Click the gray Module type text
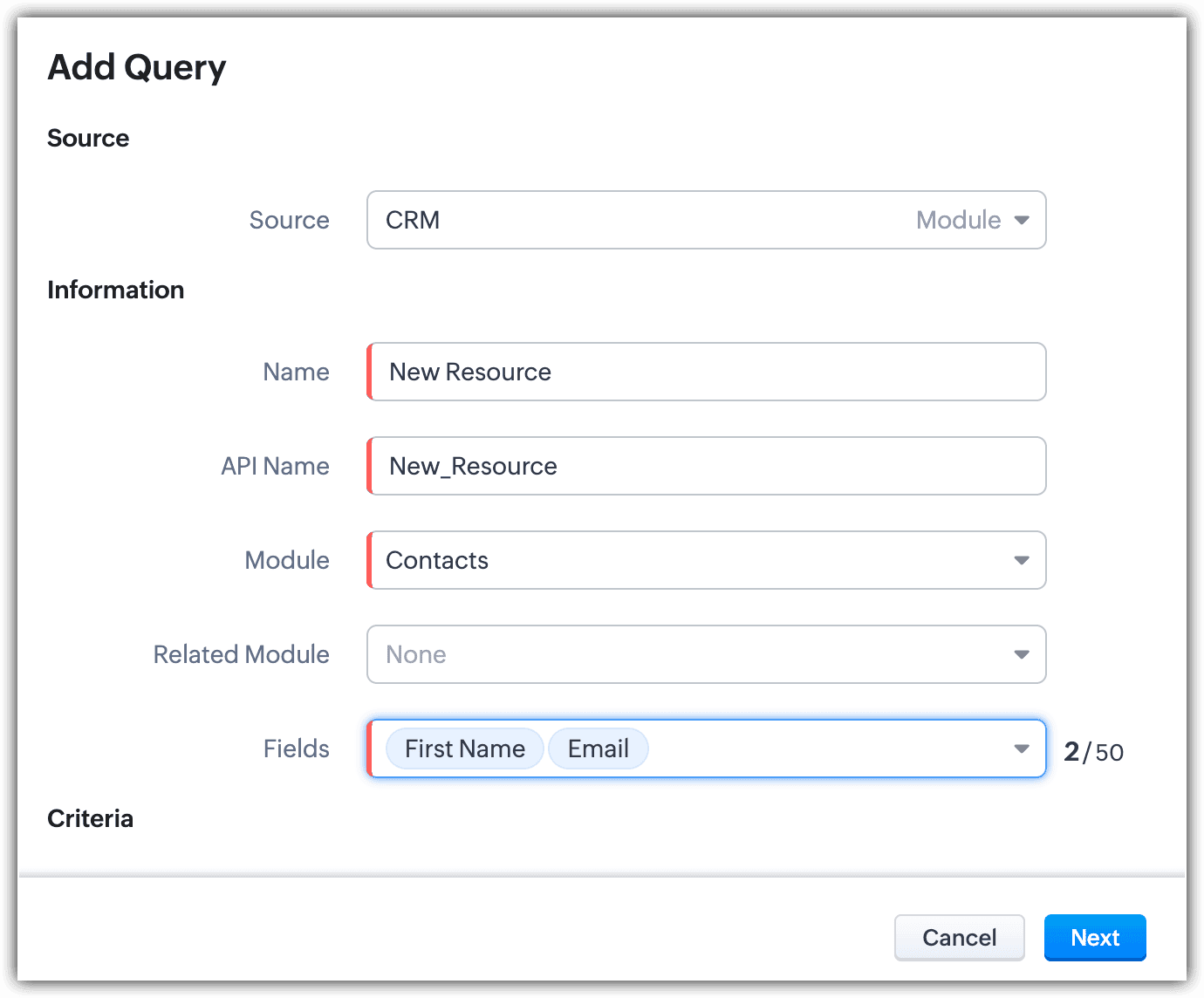This screenshot has width=1204, height=998. coord(958,220)
